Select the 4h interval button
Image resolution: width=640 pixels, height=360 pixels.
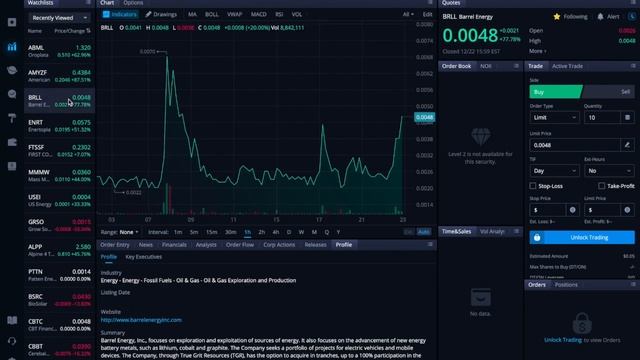coord(276,232)
